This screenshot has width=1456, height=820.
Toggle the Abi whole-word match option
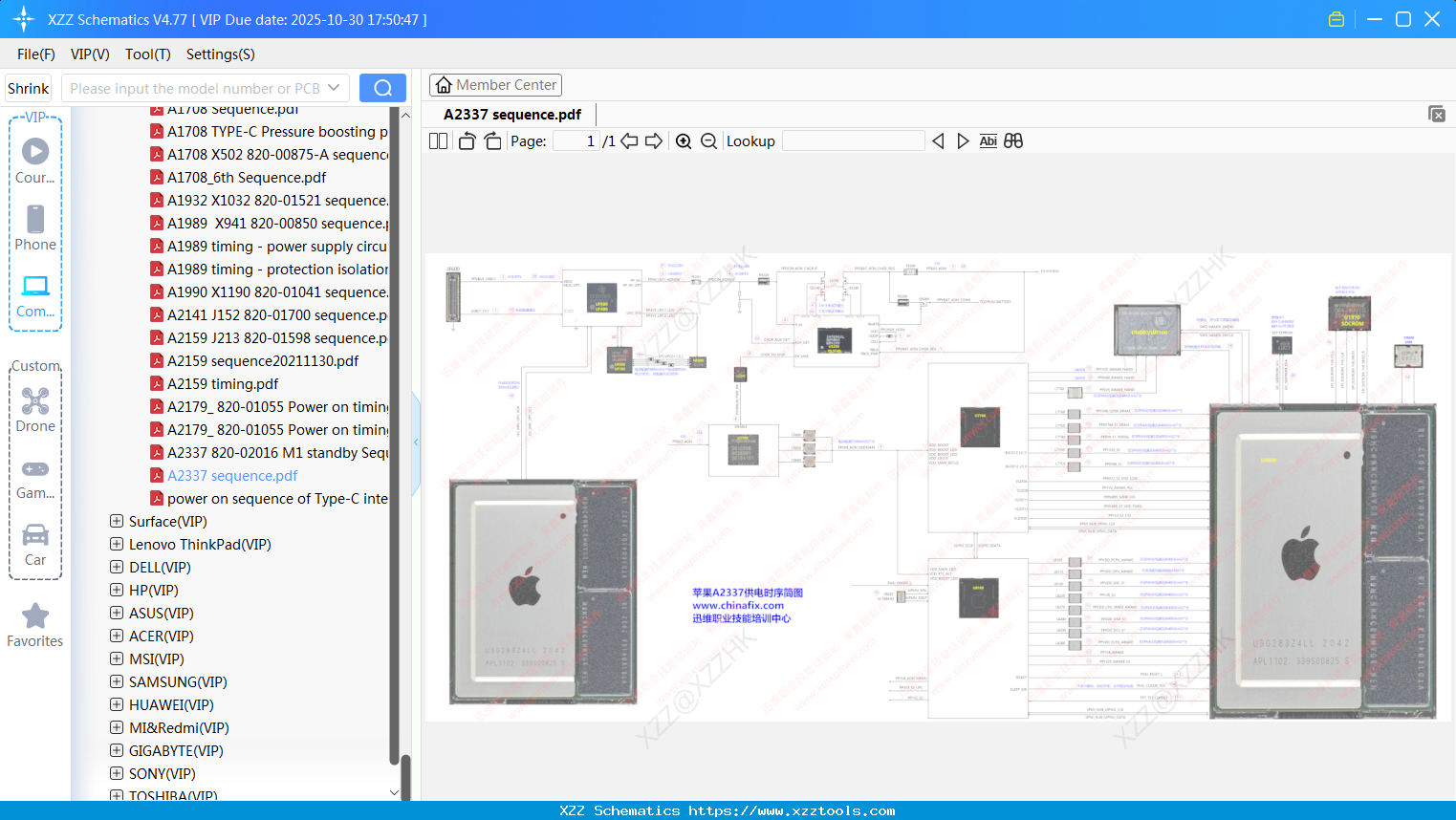(989, 141)
